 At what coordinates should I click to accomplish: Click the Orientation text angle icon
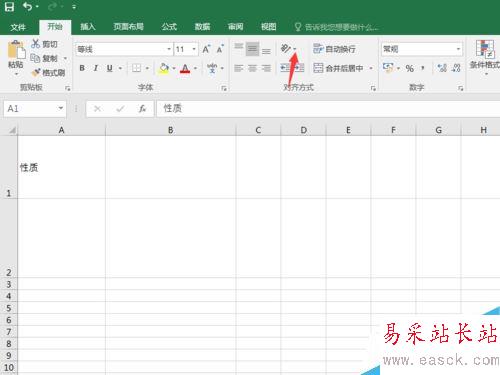pyautogui.click(x=286, y=49)
